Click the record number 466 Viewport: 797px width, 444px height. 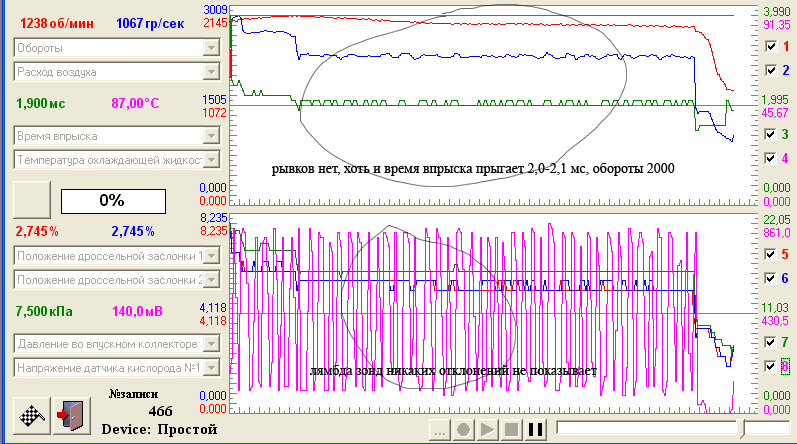161,411
